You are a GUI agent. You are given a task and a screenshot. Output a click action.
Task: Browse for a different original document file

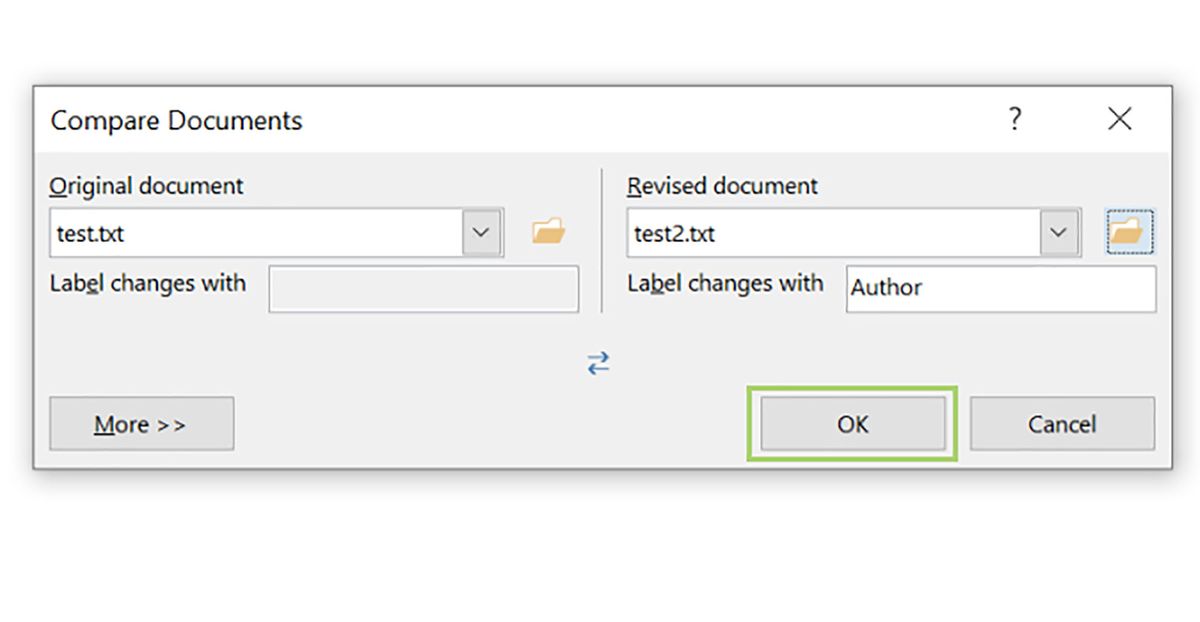548,230
